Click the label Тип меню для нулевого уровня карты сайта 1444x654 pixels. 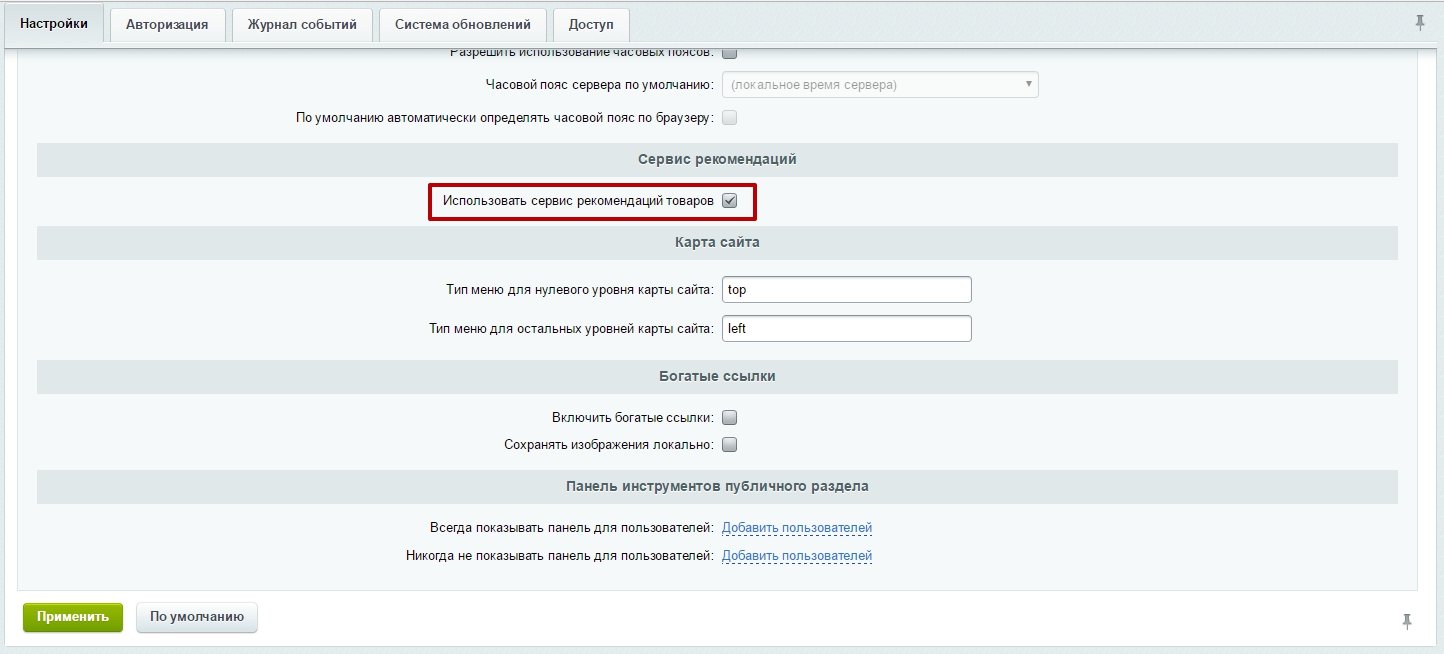tap(580, 290)
